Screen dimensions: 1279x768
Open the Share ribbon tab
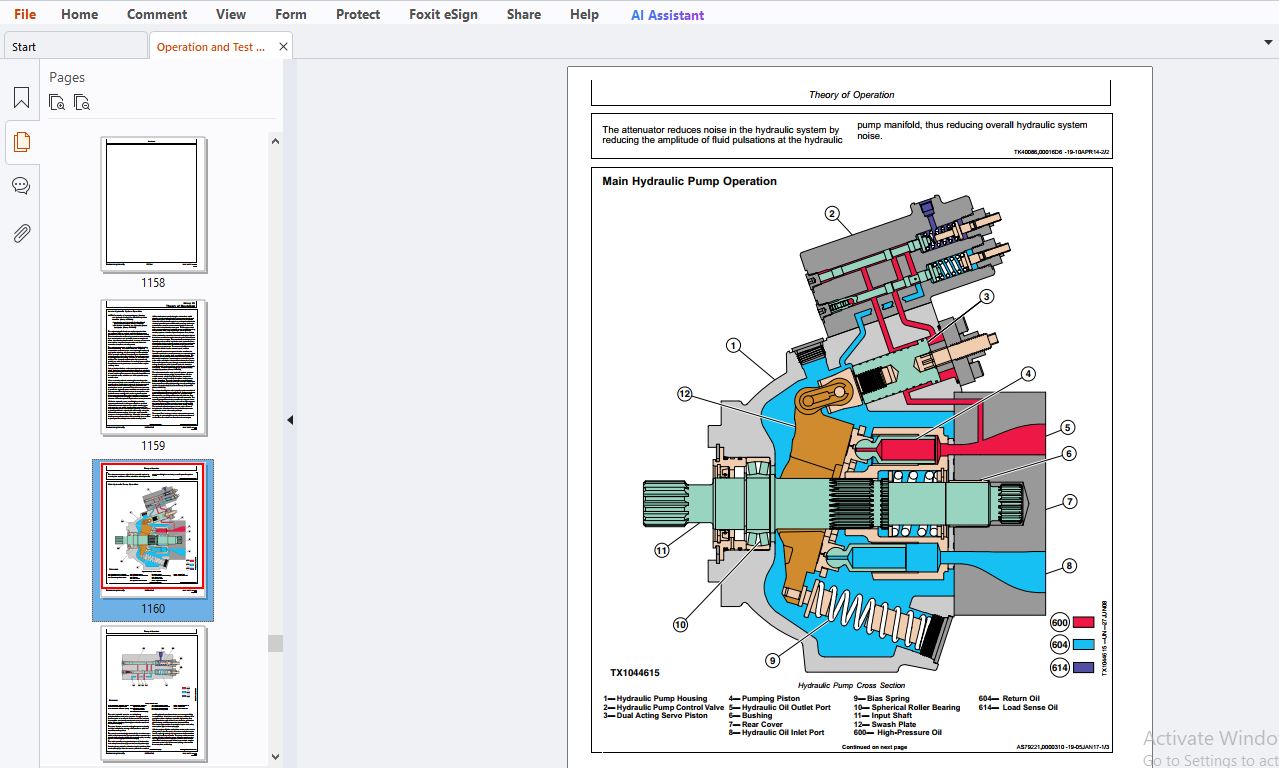[x=524, y=14]
